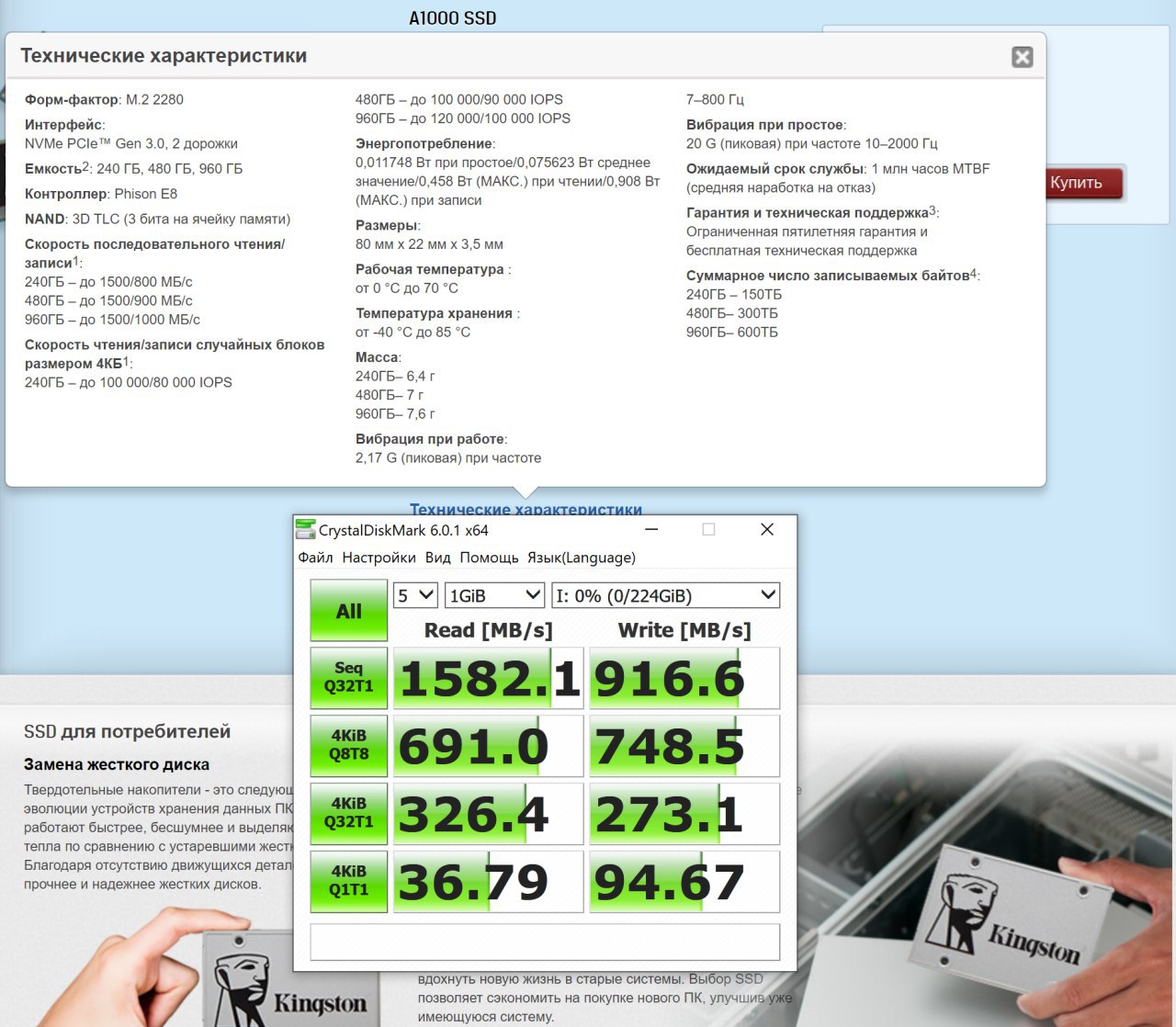Click the CrystalDiskMark 6.0.1 x64 title text
Viewport: 1176px width, 1027px height.
403,530
